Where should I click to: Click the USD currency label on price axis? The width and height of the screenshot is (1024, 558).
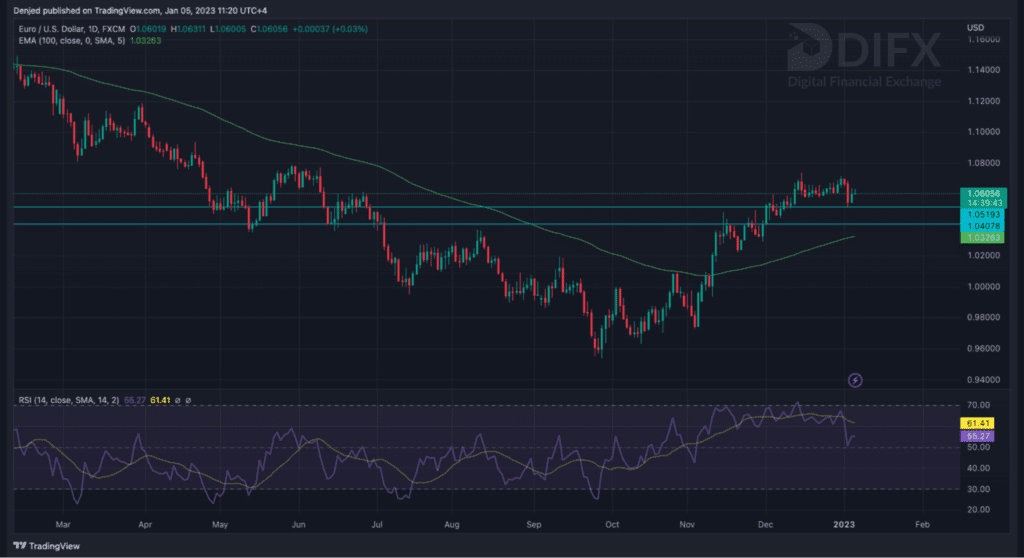974,27
